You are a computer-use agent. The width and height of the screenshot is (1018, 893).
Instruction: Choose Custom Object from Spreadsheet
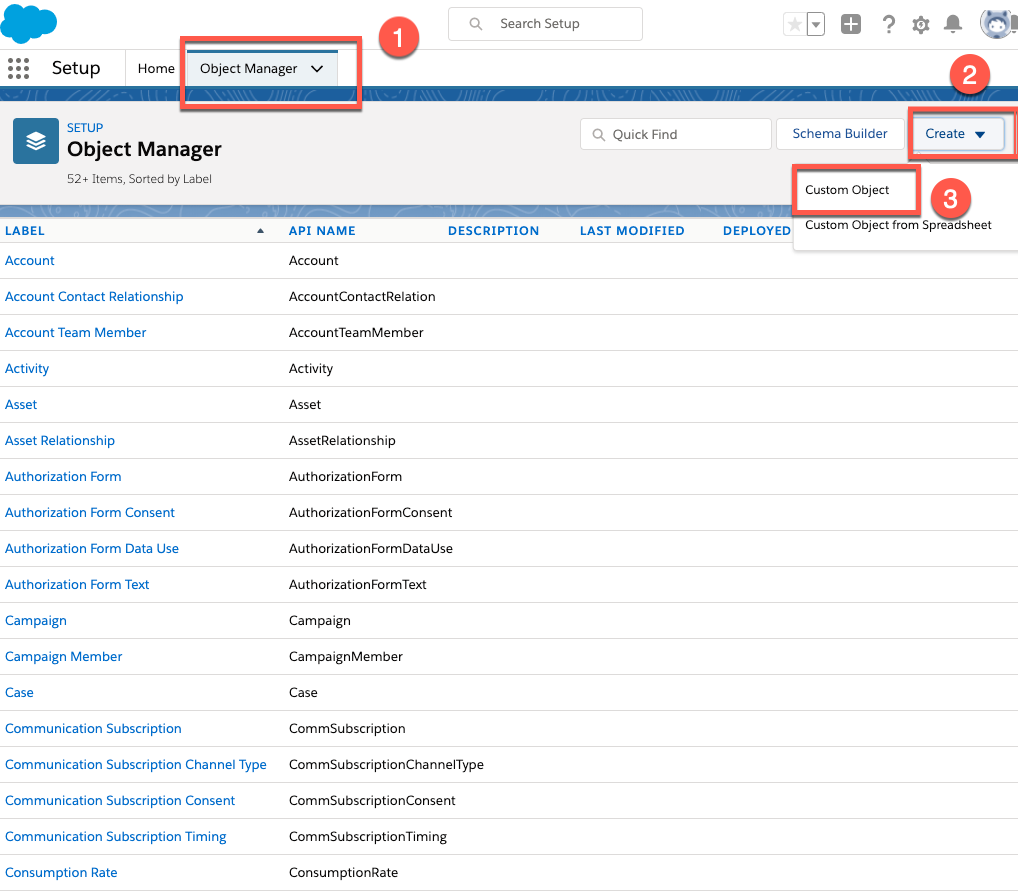[x=898, y=225]
